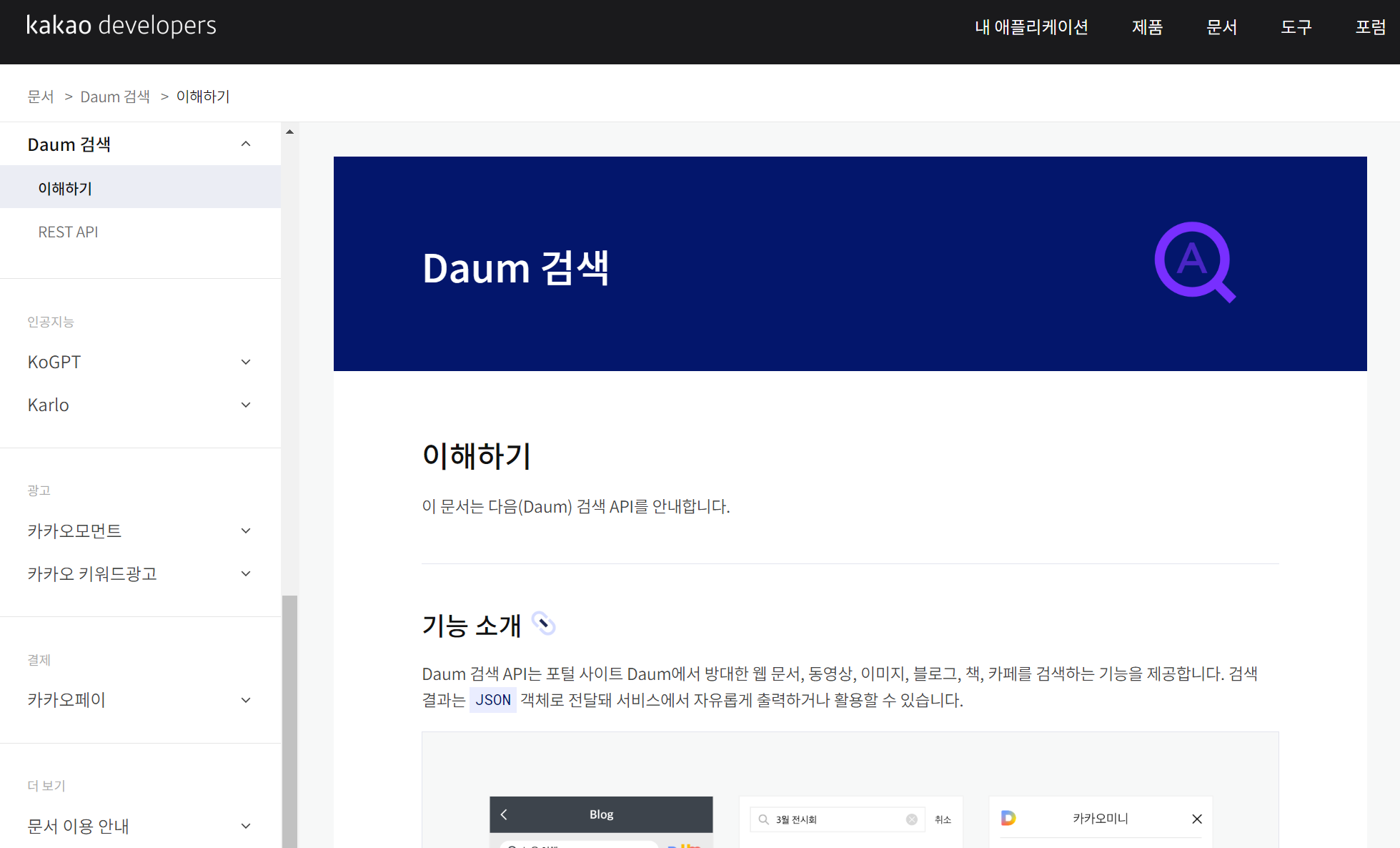Click the magnifier icon in 3월 전시회 search
The width and height of the screenshot is (1400, 848).
pyautogui.click(x=763, y=819)
